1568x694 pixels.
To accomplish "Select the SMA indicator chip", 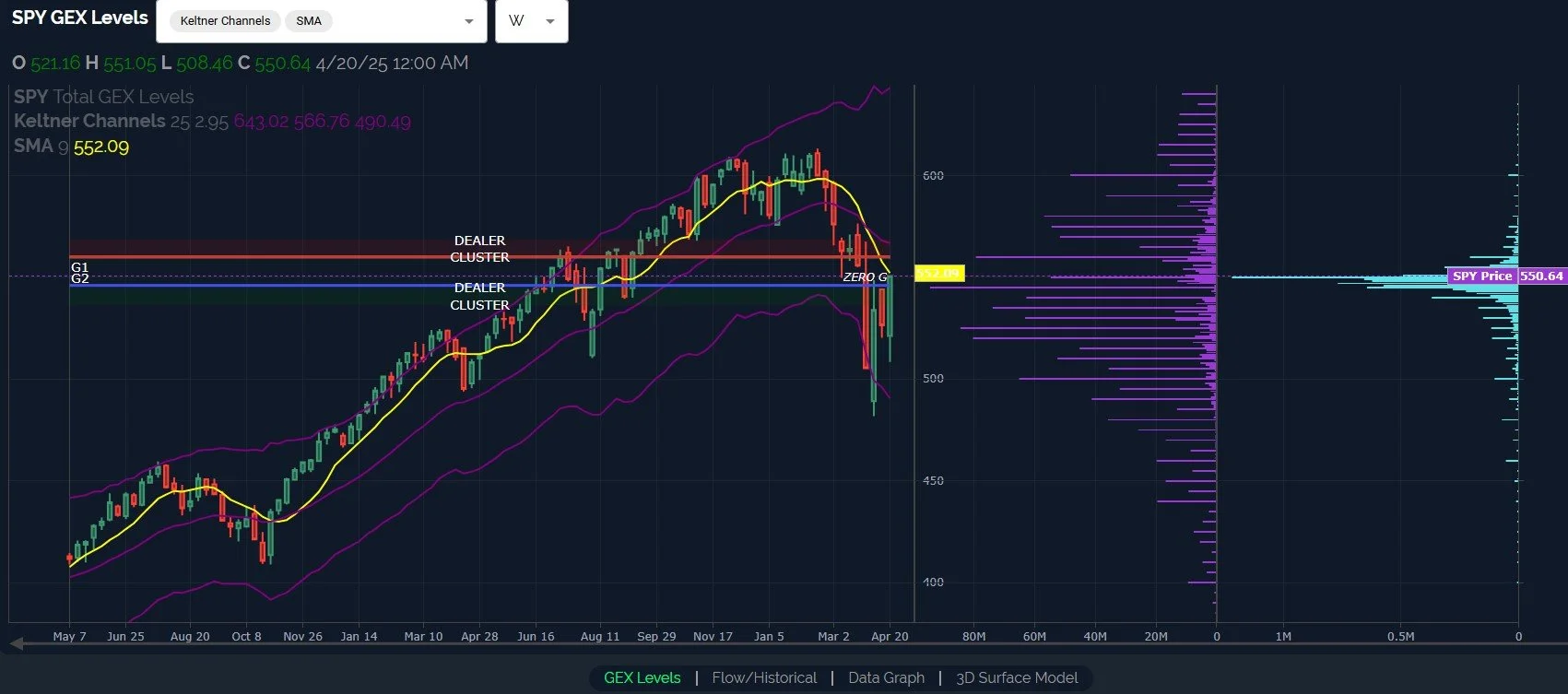I will (x=309, y=21).
